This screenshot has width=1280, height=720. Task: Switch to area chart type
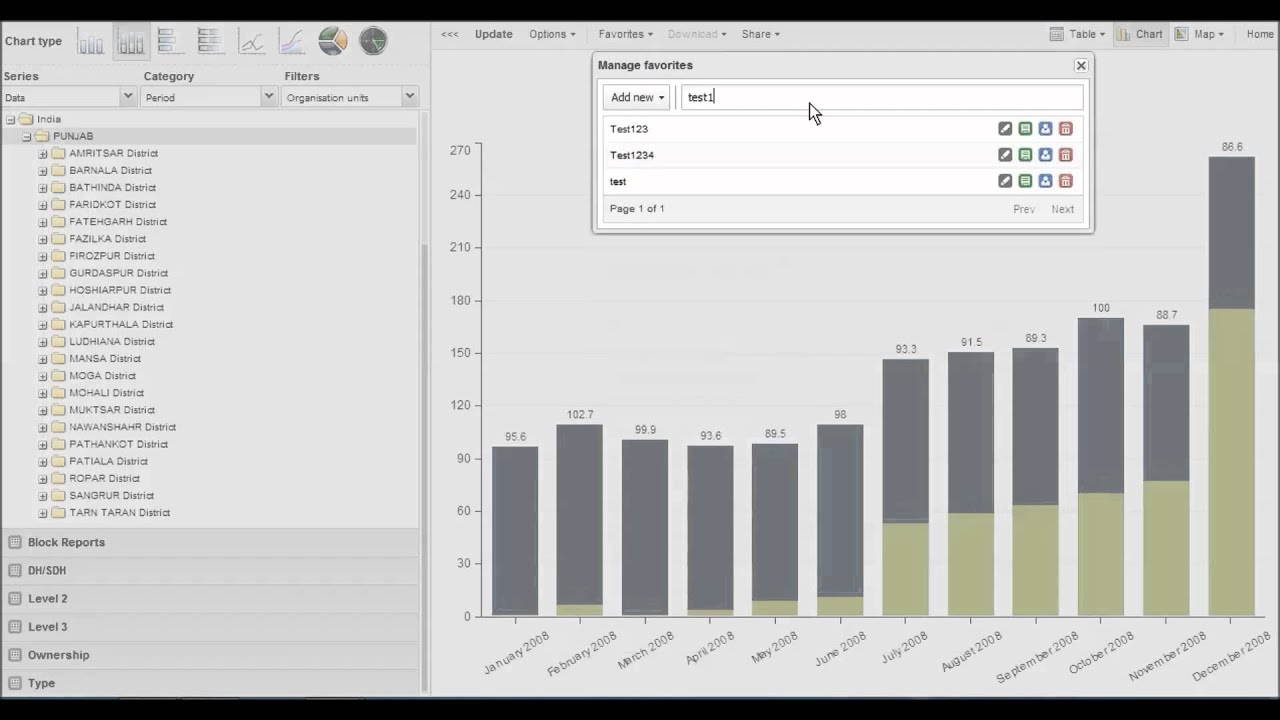pos(292,42)
